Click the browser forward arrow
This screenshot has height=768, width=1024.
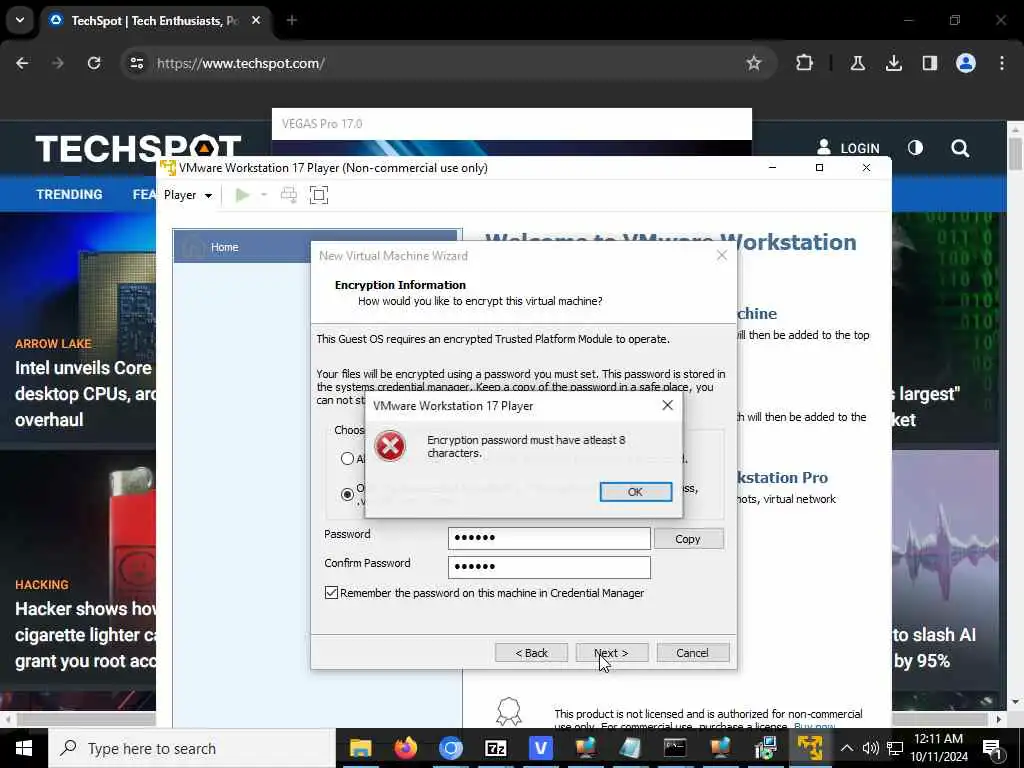point(58,63)
